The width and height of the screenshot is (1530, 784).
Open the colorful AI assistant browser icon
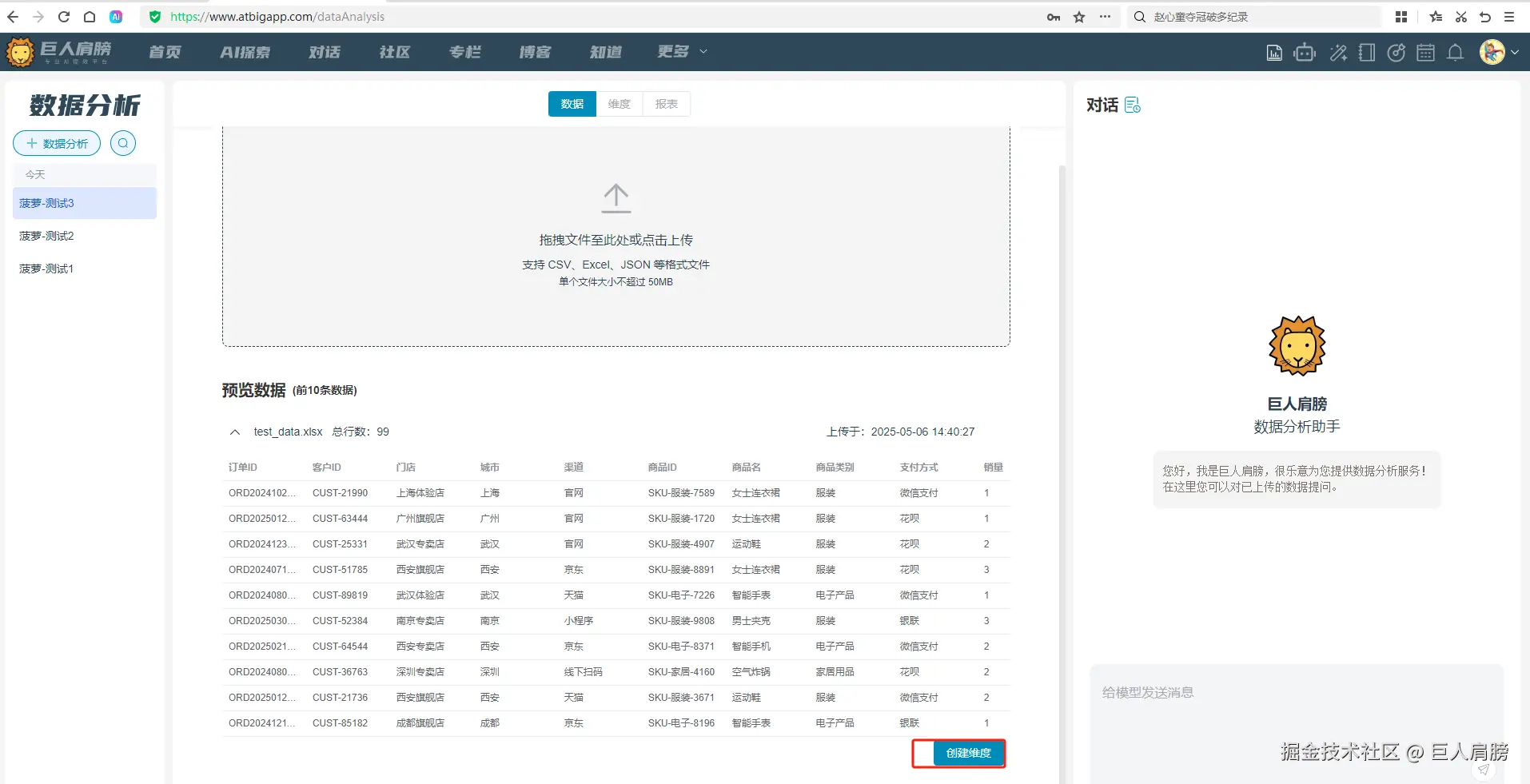[116, 17]
